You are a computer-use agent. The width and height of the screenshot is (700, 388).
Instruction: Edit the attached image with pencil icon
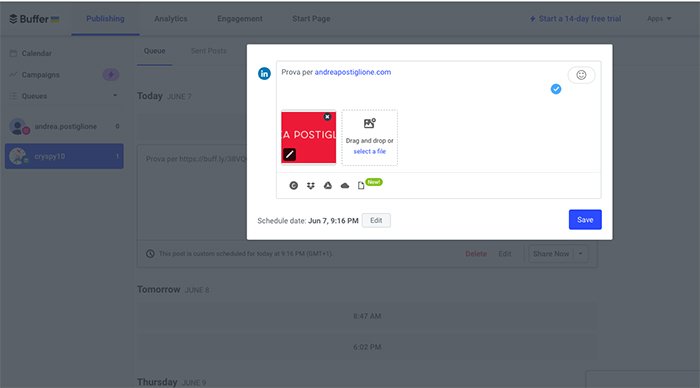coord(289,154)
